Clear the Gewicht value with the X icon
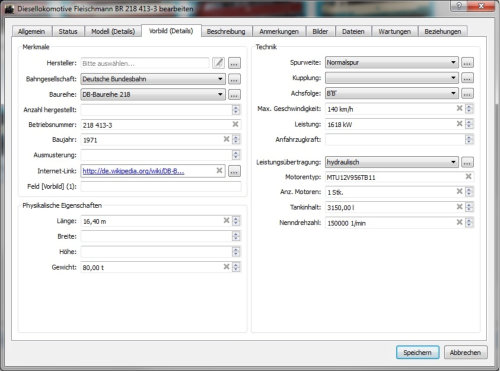 [x=226, y=267]
